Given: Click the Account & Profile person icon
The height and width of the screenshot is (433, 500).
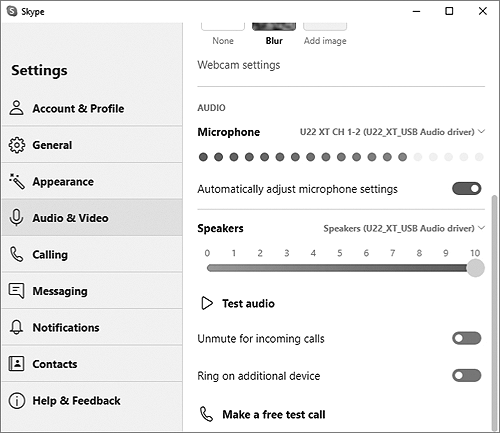Looking at the screenshot, I should (x=16, y=108).
